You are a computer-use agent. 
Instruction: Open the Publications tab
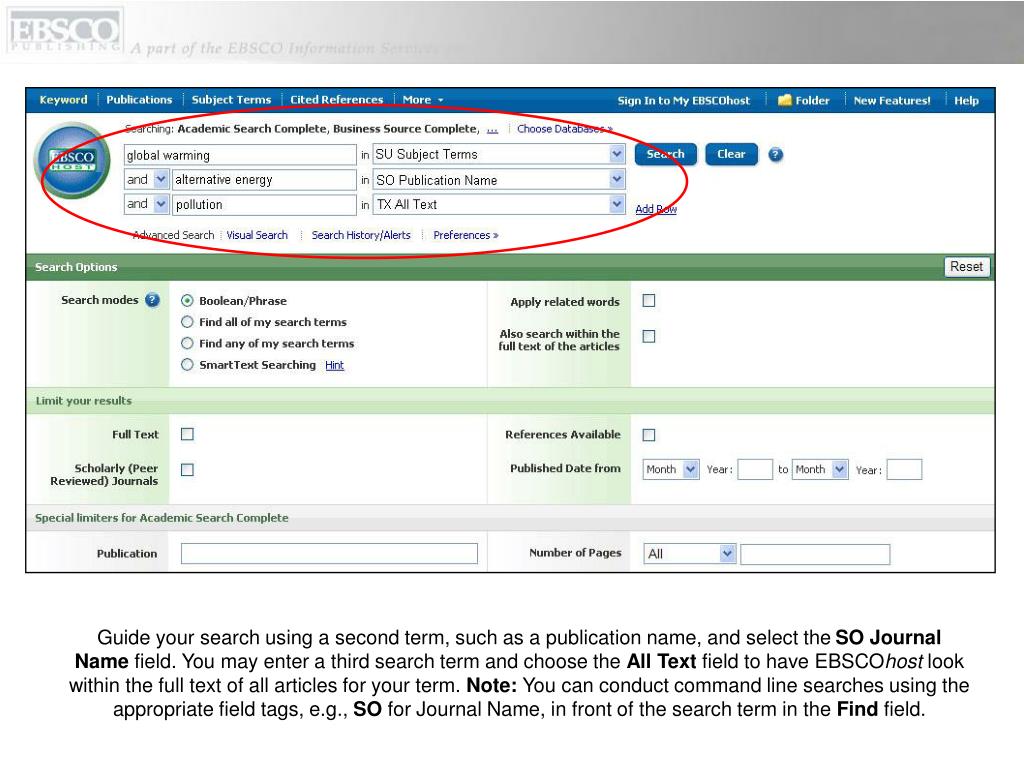coord(139,100)
